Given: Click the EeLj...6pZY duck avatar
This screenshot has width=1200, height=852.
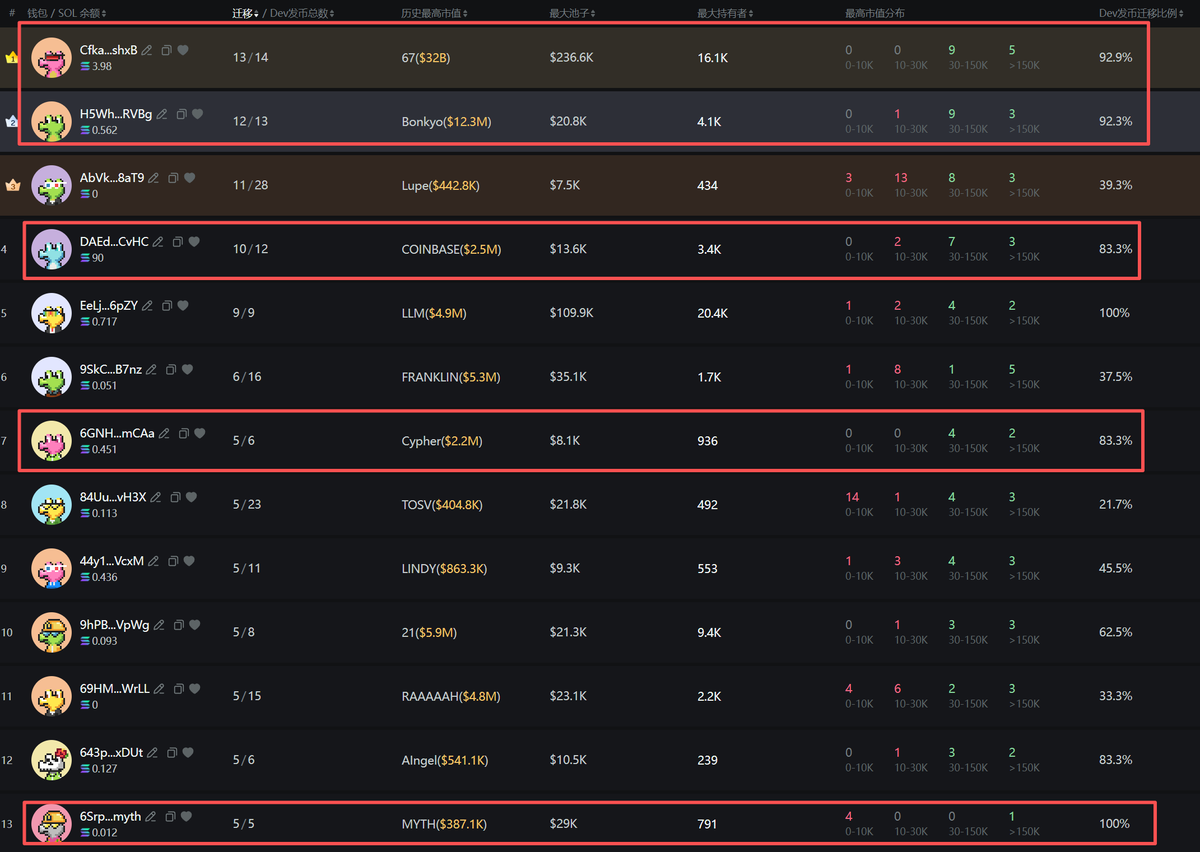Looking at the screenshot, I should (51, 313).
